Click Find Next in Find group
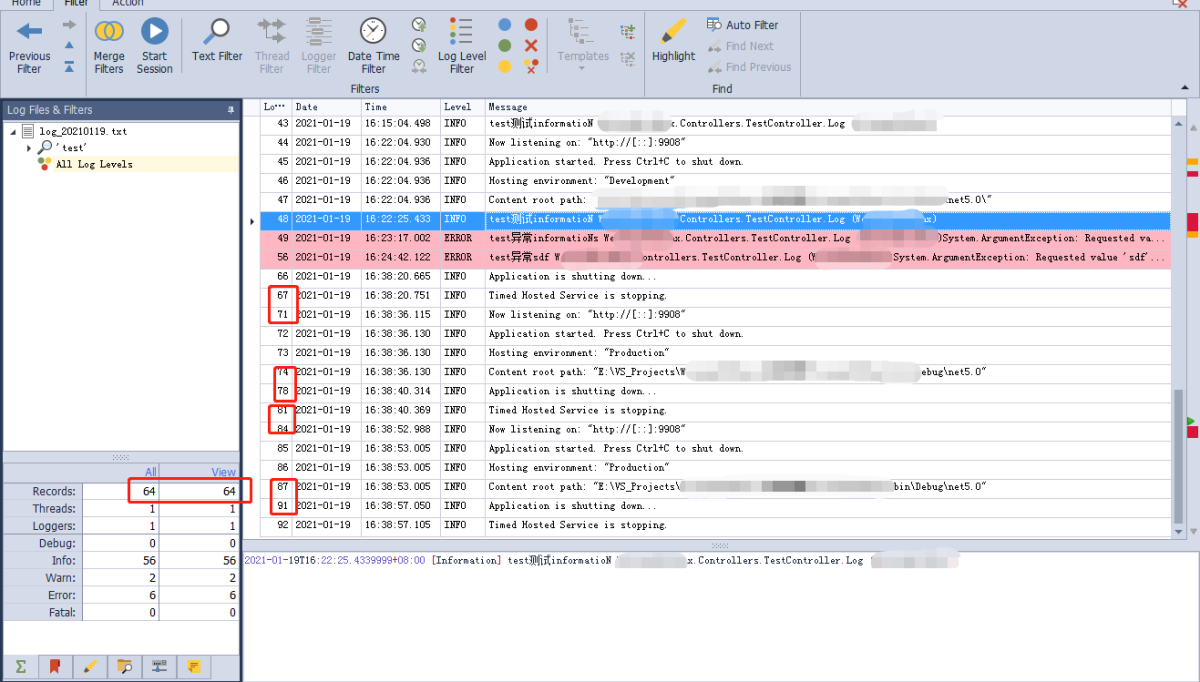1200x682 pixels. (x=740, y=46)
